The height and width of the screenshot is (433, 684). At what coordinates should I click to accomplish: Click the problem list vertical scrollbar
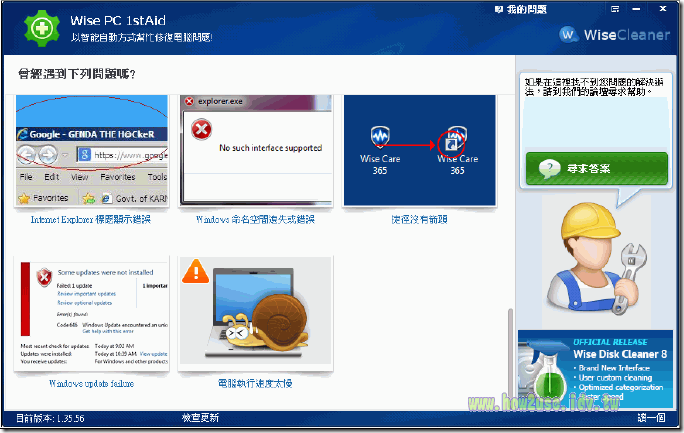[511, 340]
